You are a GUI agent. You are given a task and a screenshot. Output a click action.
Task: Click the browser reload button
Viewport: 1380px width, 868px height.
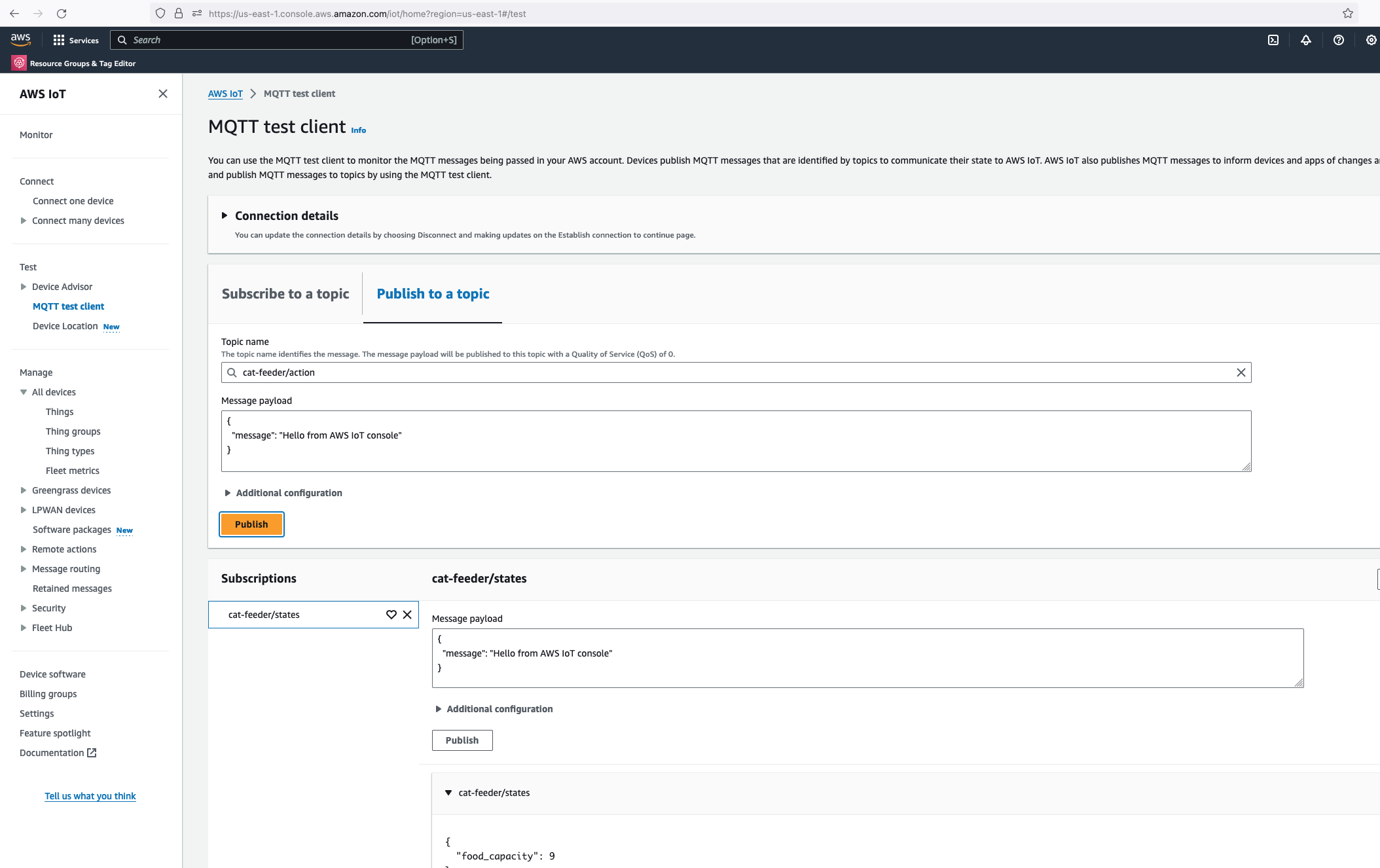62,13
